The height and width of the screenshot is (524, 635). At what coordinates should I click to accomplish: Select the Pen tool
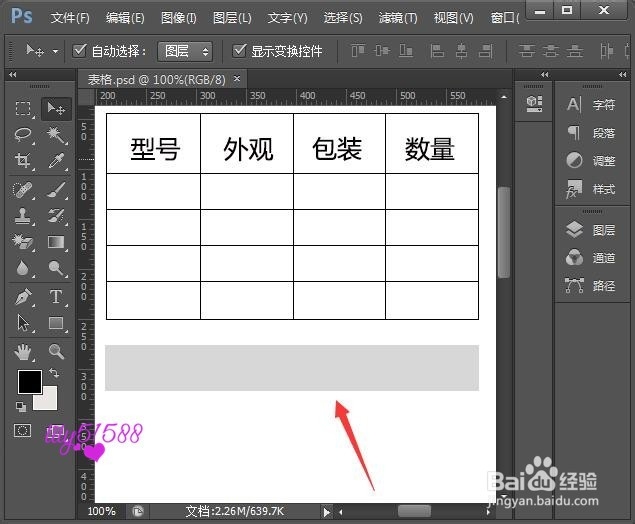coord(23,297)
